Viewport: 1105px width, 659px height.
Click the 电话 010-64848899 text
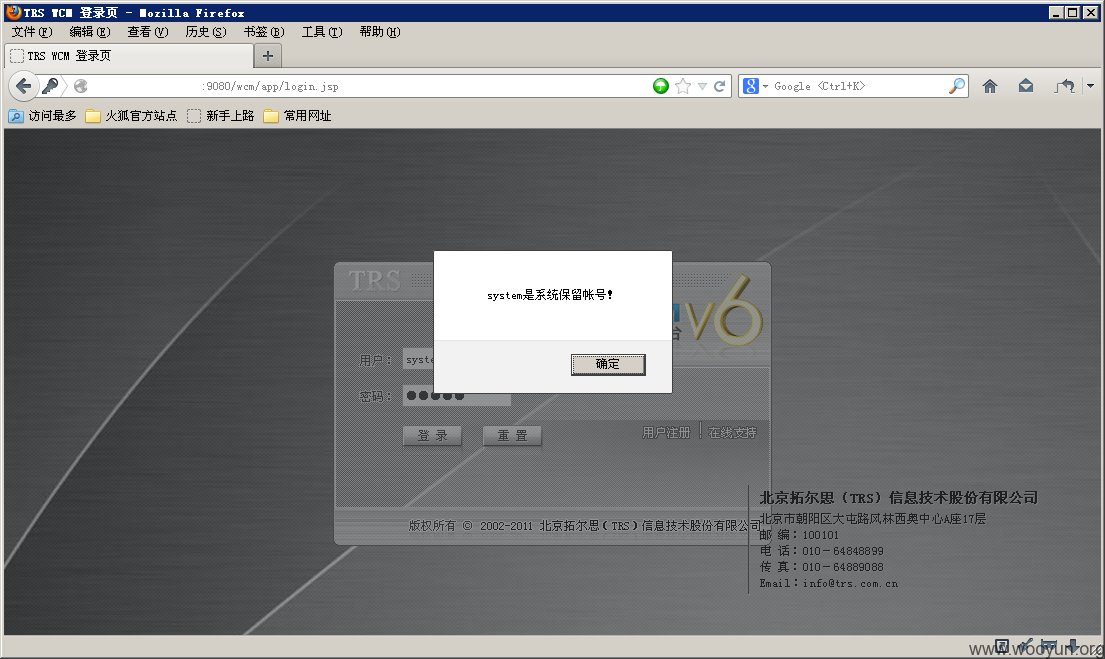pos(821,551)
